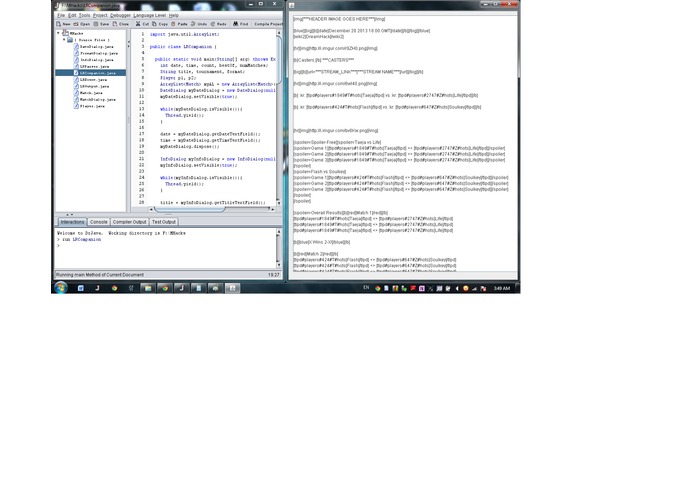Click 'X Wins 2-X' line in output window
This screenshot has height=494, width=695.
tap(321, 242)
